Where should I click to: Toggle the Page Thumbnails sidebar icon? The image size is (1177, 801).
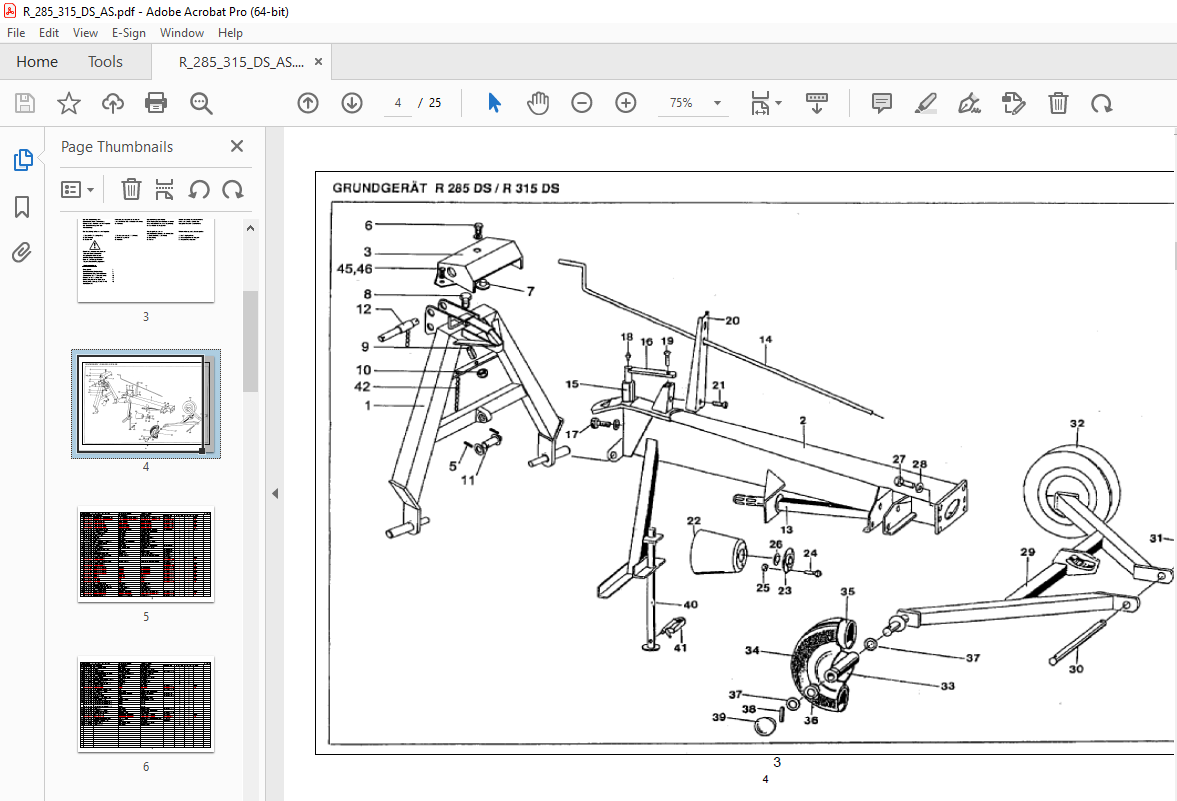tap(23, 160)
